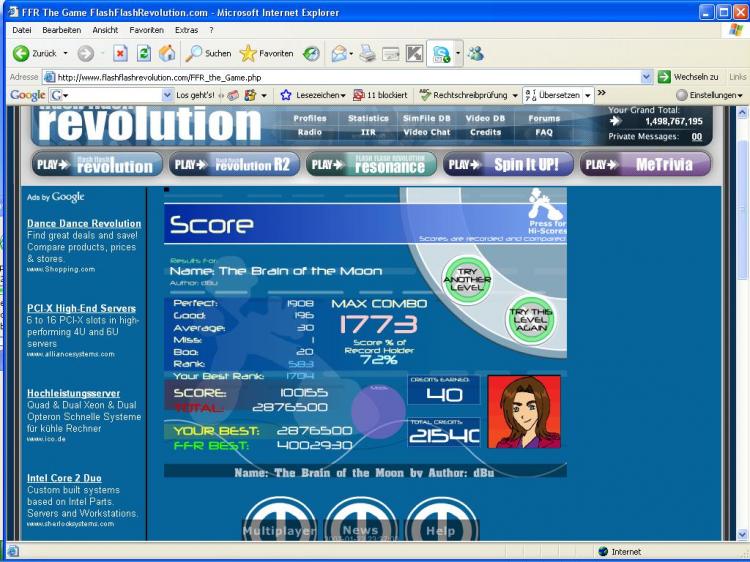Open the Favoriten menu
This screenshot has height=562, width=750.
[146, 30]
